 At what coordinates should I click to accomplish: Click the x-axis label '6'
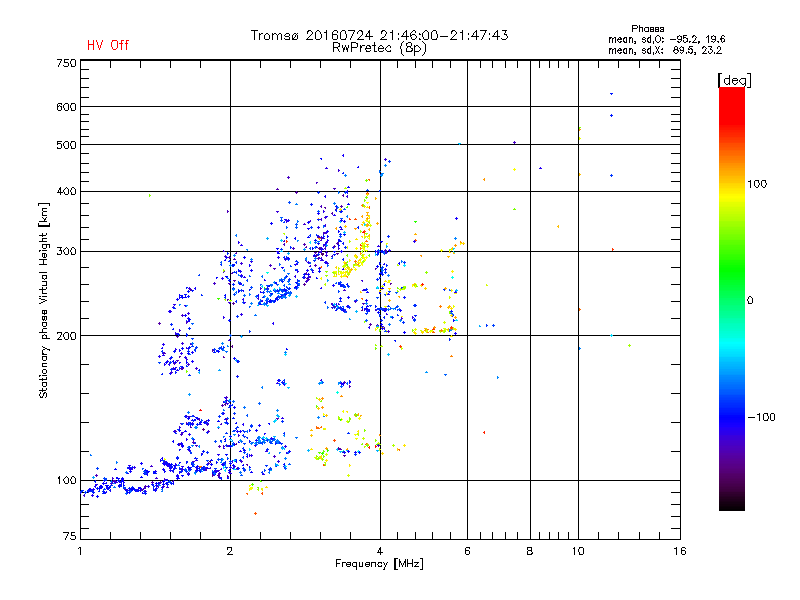[467, 551]
